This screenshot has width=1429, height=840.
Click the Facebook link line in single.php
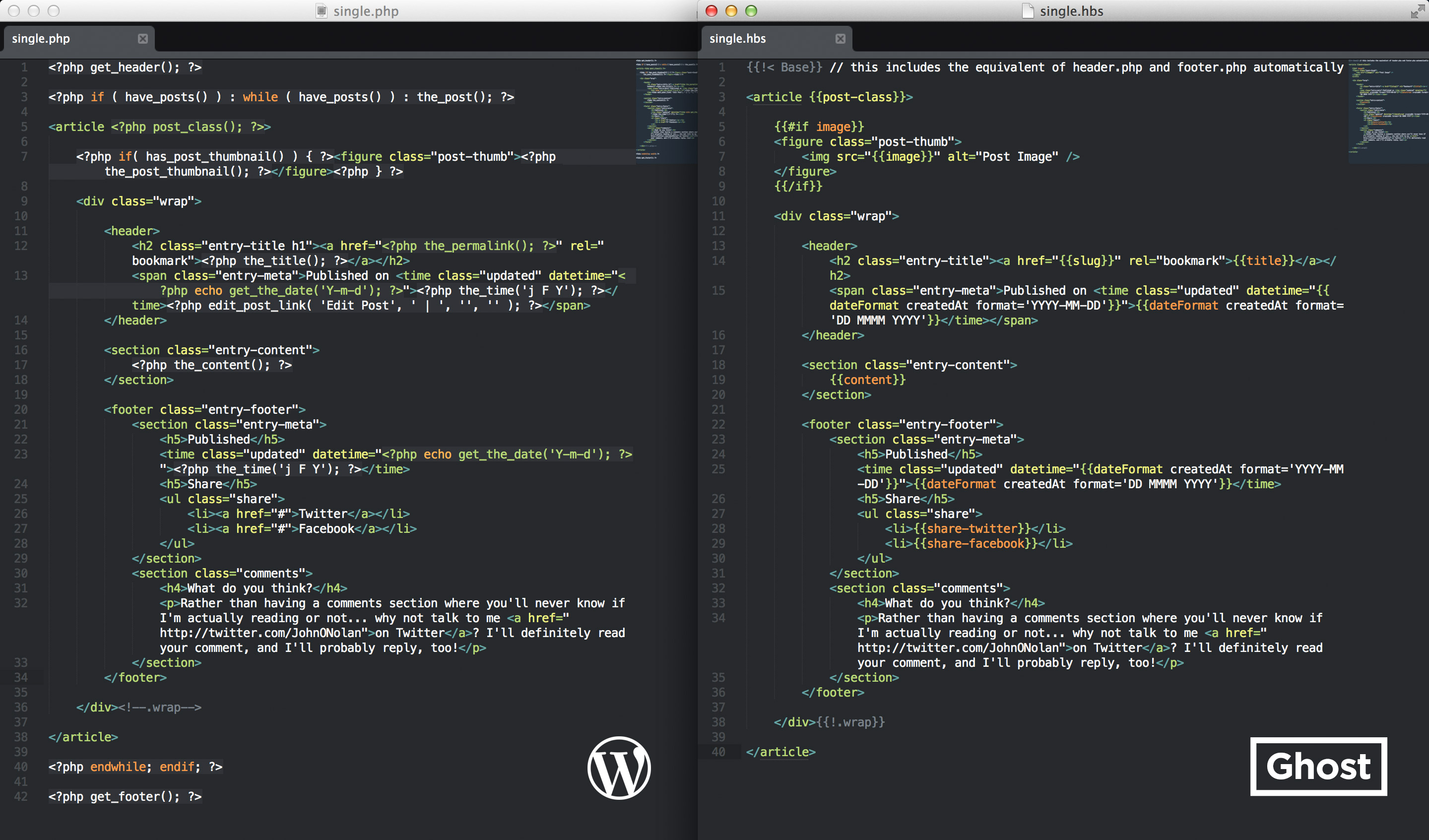tap(302, 528)
